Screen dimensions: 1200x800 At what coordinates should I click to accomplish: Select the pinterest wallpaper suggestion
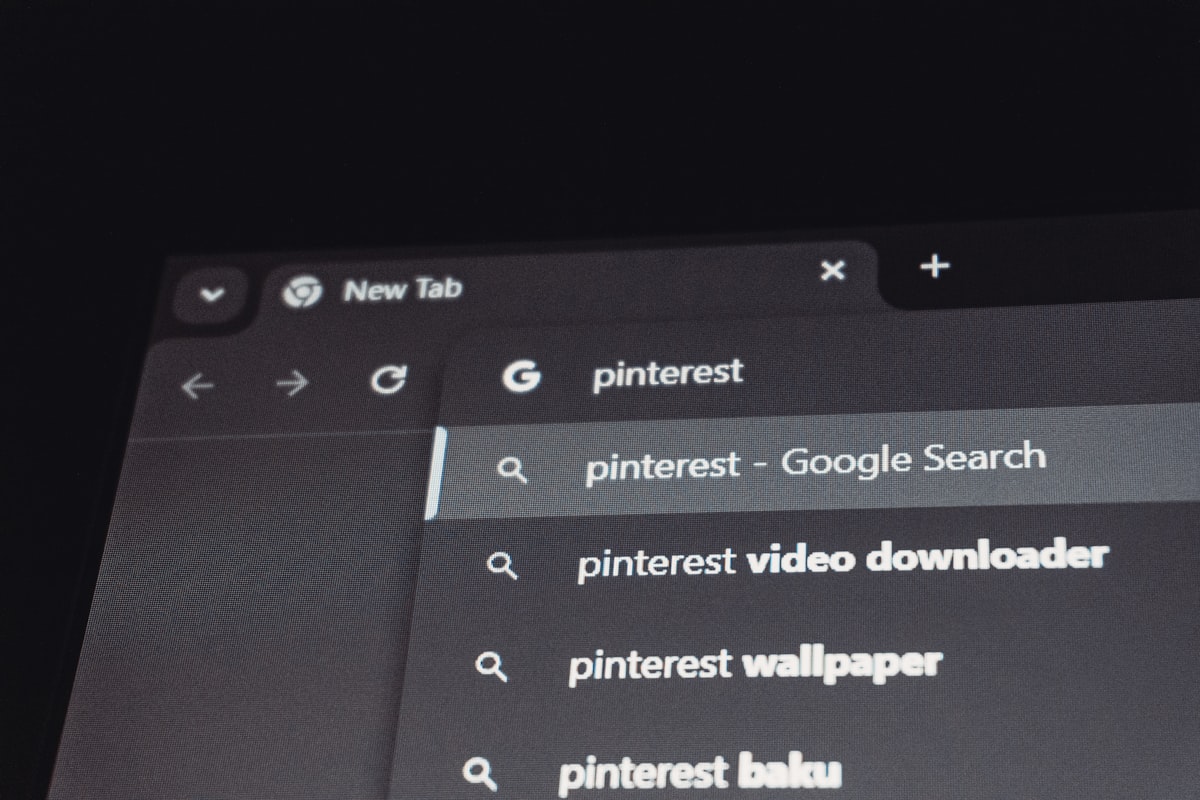click(x=755, y=662)
